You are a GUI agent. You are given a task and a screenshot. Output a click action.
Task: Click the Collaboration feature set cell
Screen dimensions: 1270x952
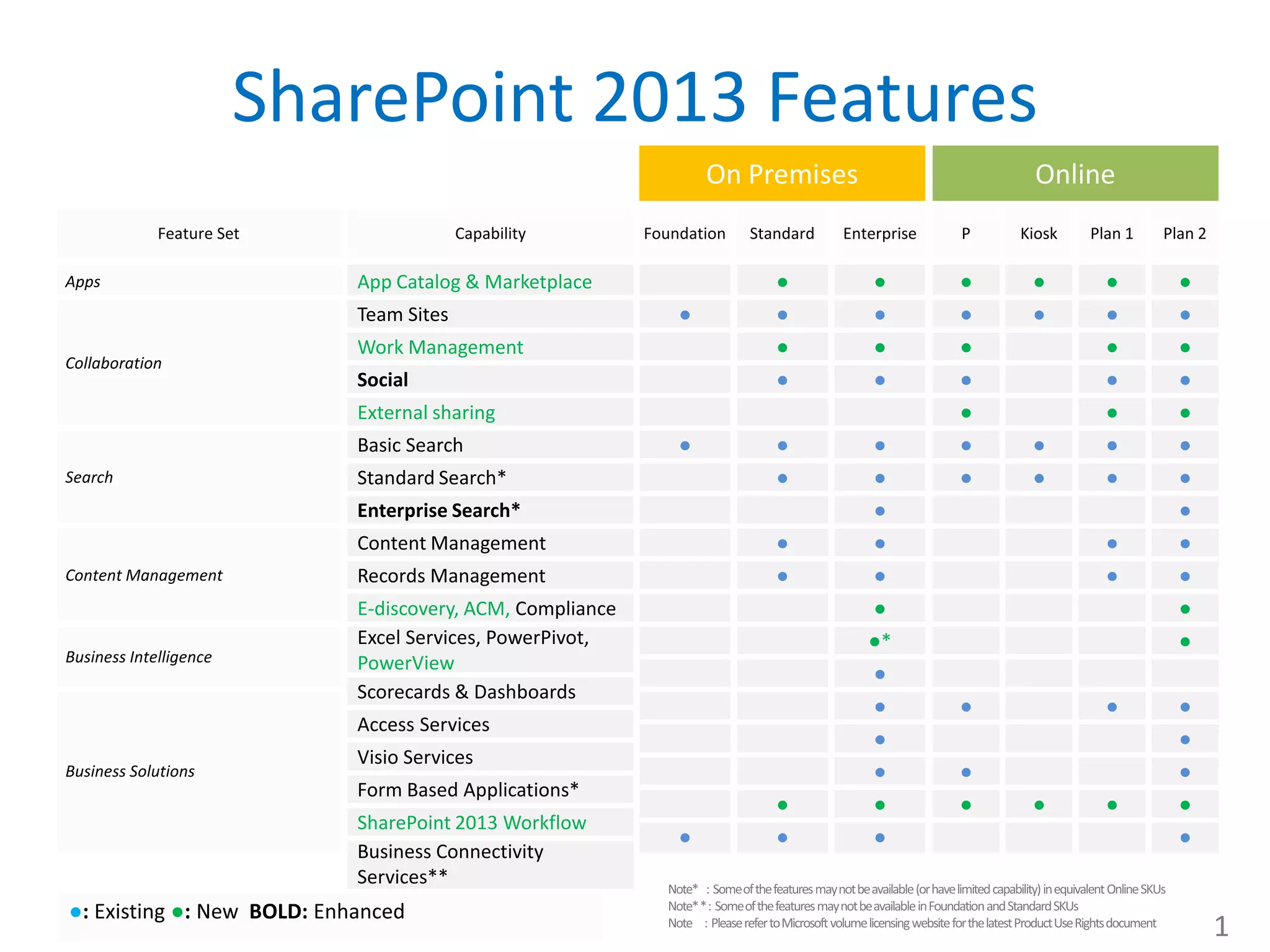(113, 363)
